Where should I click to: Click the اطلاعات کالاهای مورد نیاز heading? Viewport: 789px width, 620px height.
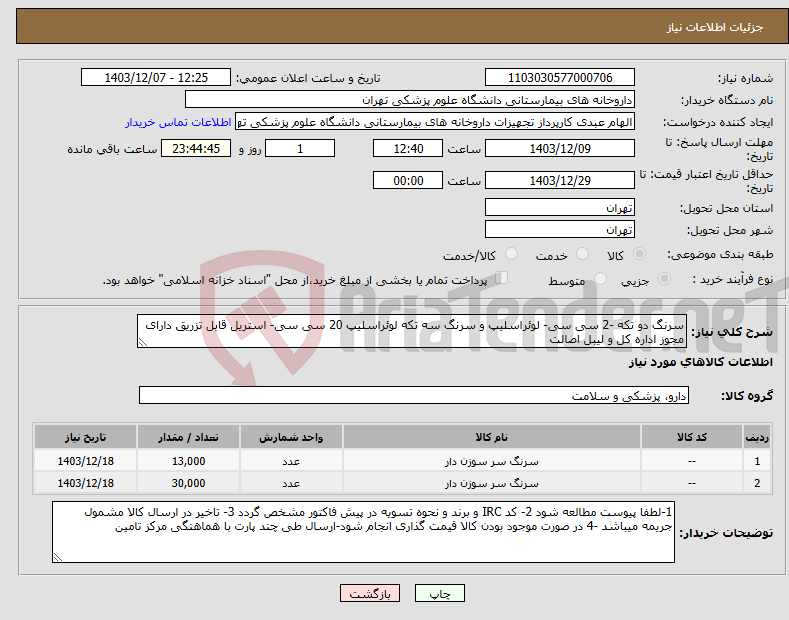pyautogui.click(x=700, y=362)
